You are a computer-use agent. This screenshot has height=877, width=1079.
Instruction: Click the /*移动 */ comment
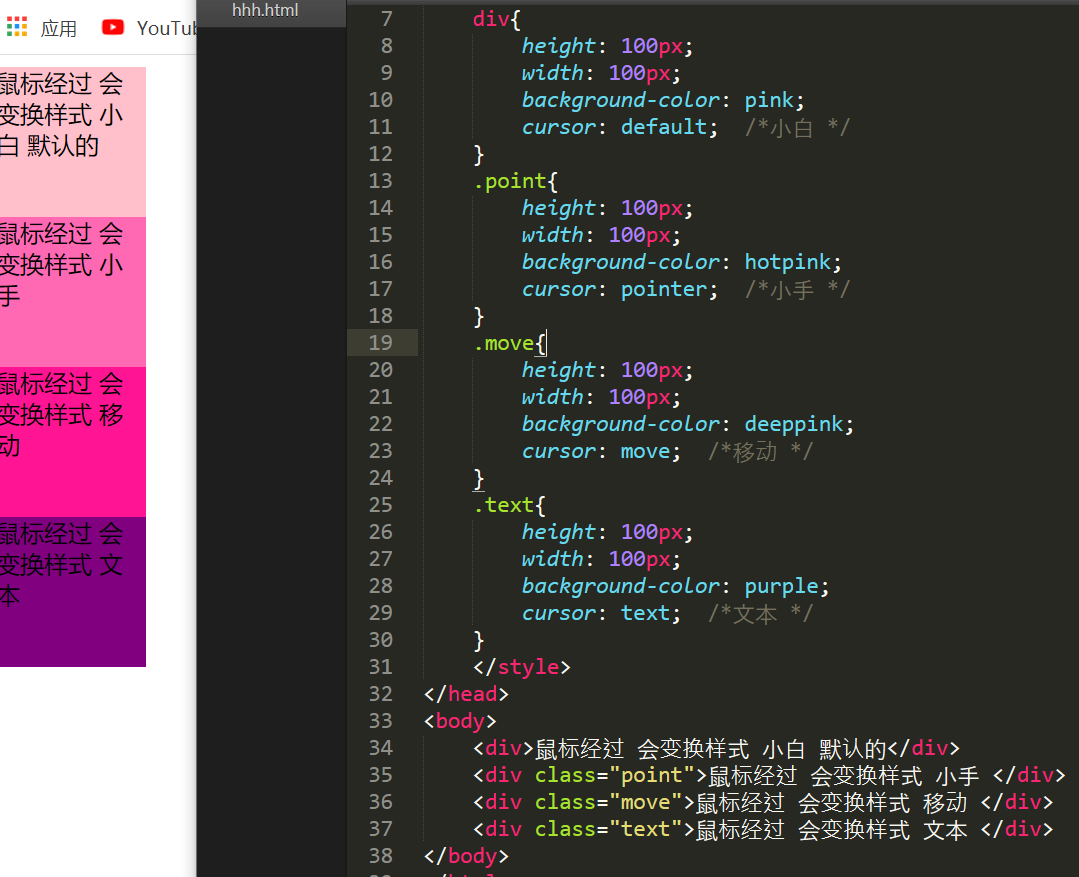(760, 452)
